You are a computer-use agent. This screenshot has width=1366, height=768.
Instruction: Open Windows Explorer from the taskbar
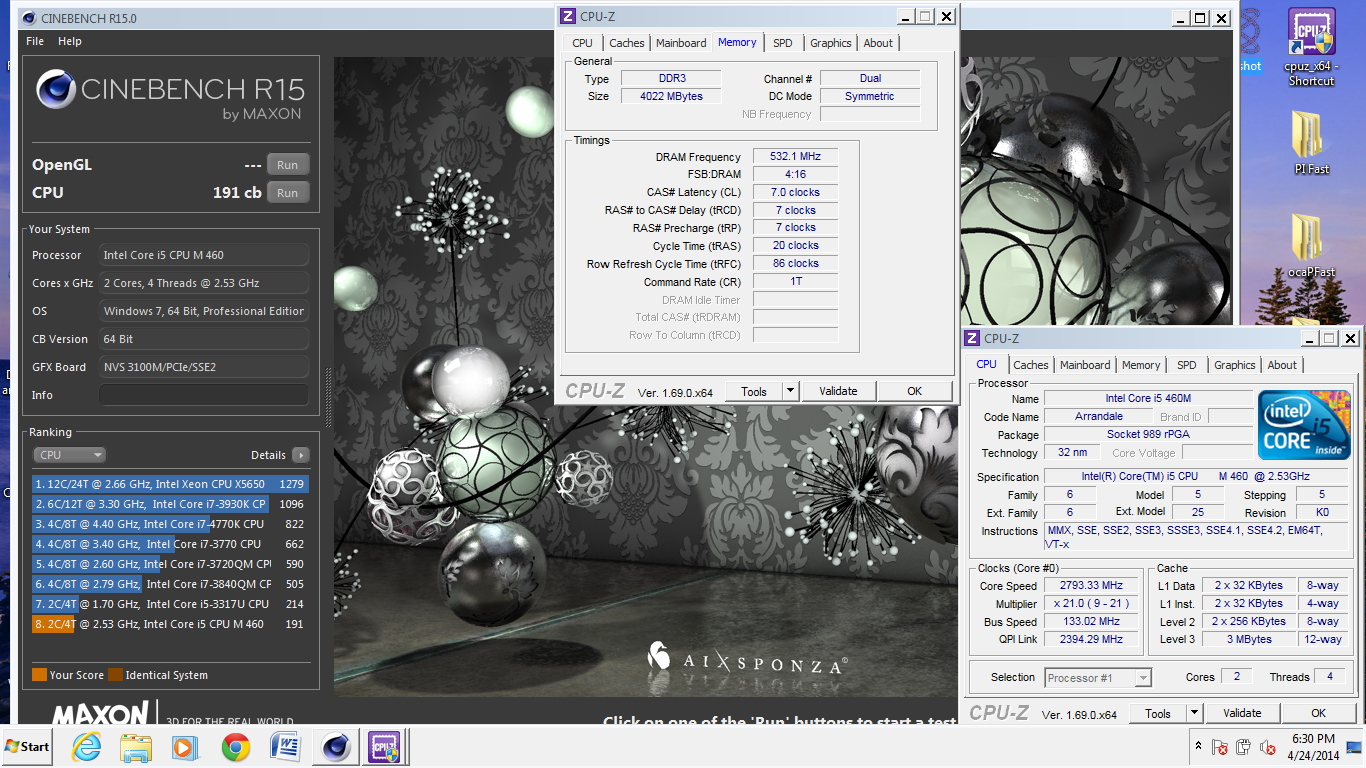(135, 746)
